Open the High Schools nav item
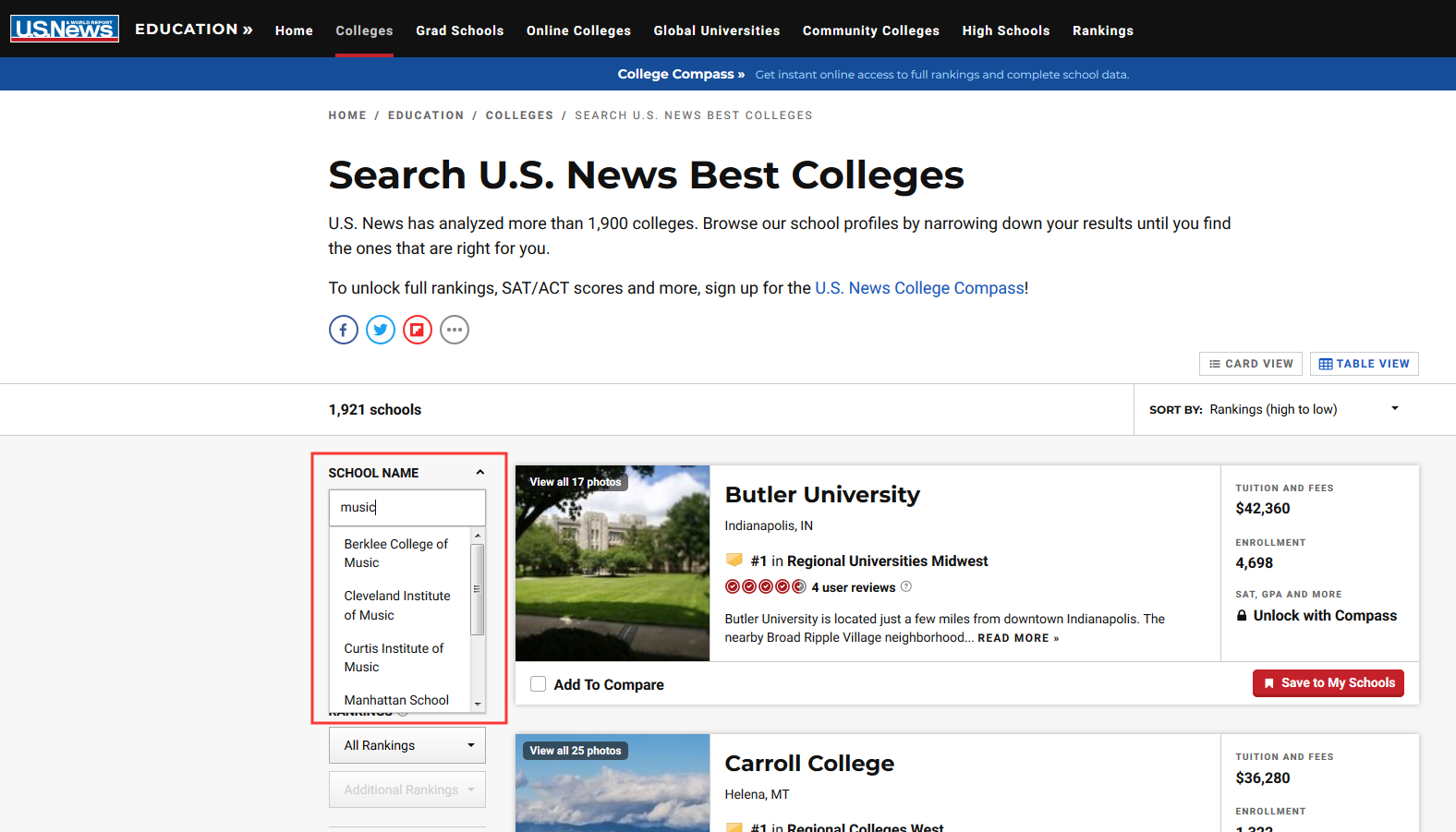The height and width of the screenshot is (832, 1456). pyautogui.click(x=1006, y=30)
